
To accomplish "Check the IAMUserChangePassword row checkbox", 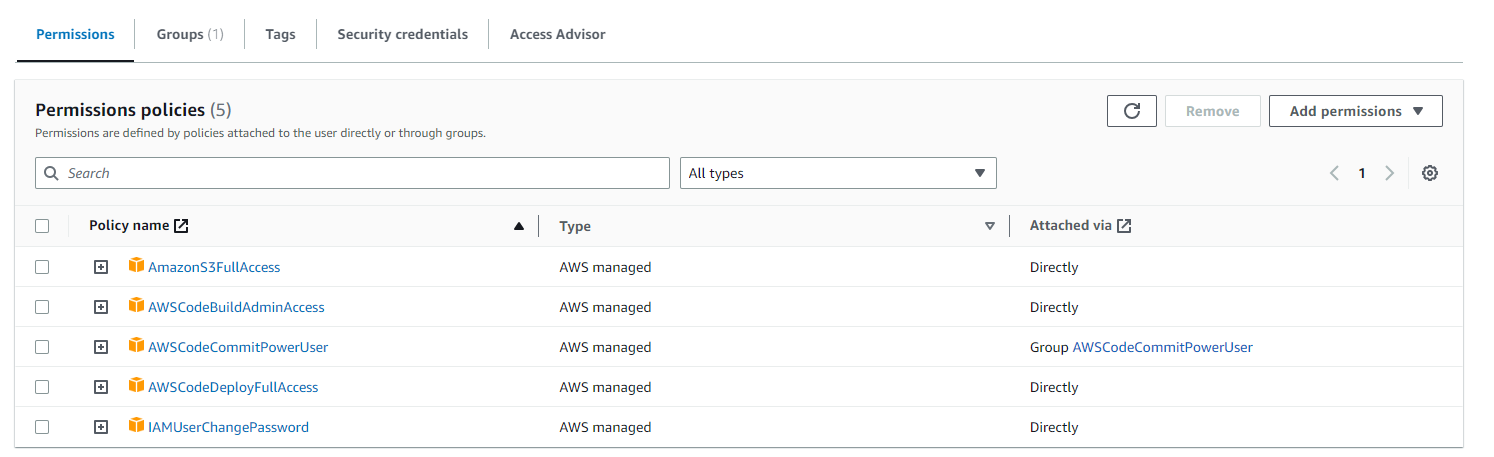I will tap(42, 427).
